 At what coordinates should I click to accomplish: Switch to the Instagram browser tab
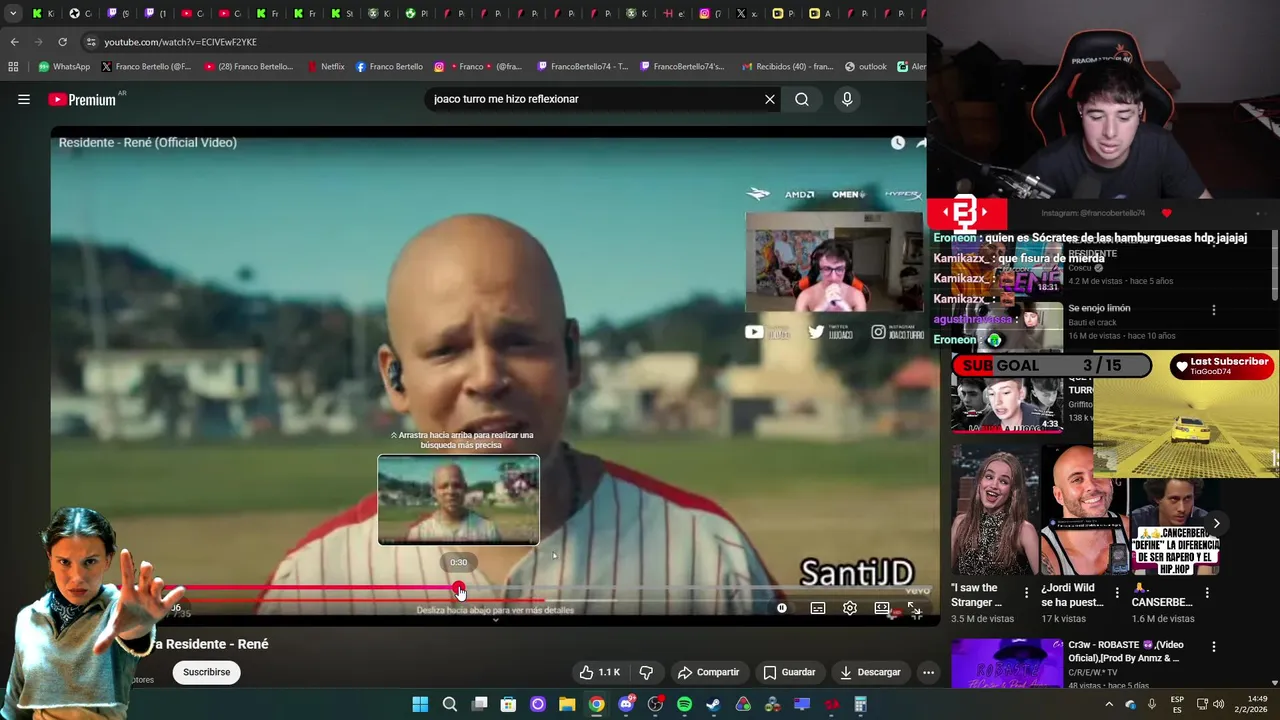(x=709, y=14)
